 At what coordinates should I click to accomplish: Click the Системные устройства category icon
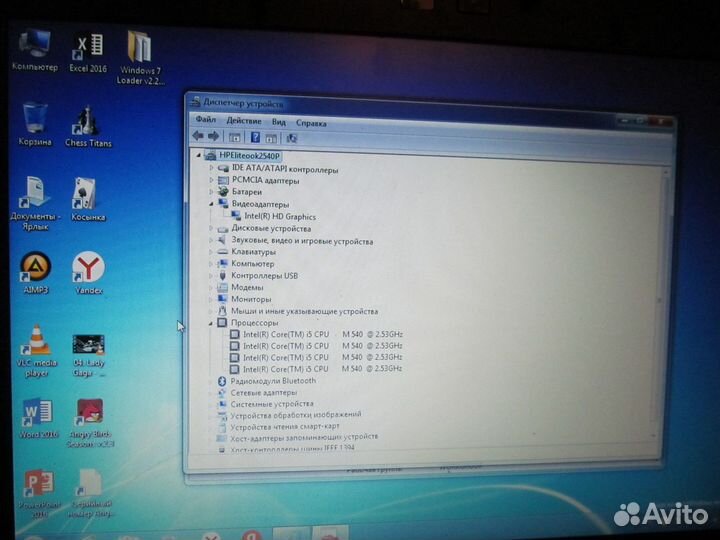pyautogui.click(x=222, y=404)
